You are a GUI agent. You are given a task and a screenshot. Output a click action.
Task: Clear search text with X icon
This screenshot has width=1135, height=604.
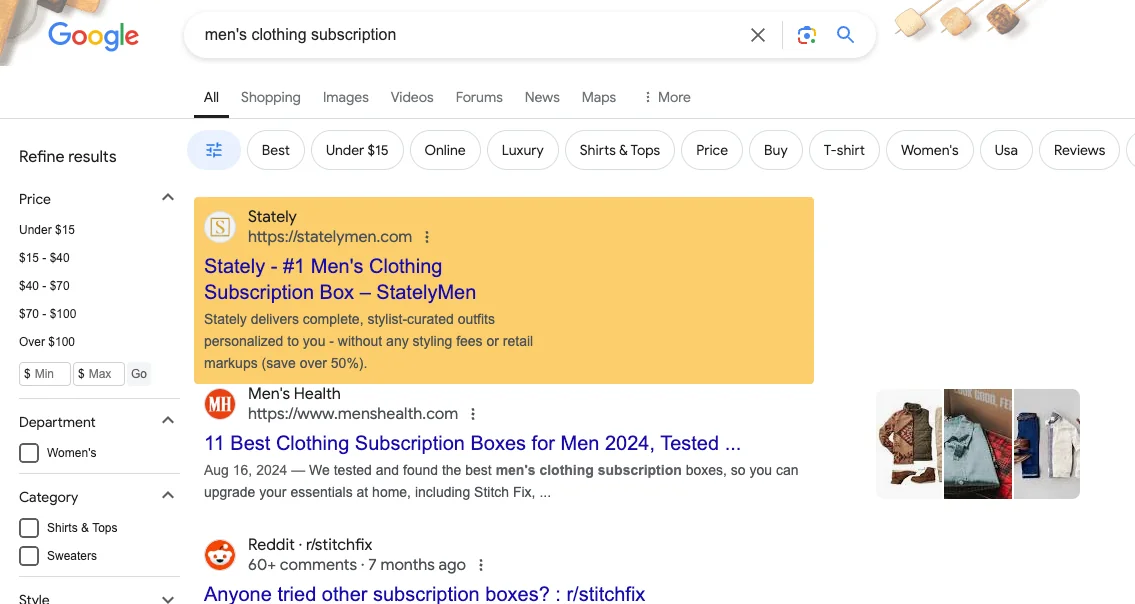(x=758, y=36)
